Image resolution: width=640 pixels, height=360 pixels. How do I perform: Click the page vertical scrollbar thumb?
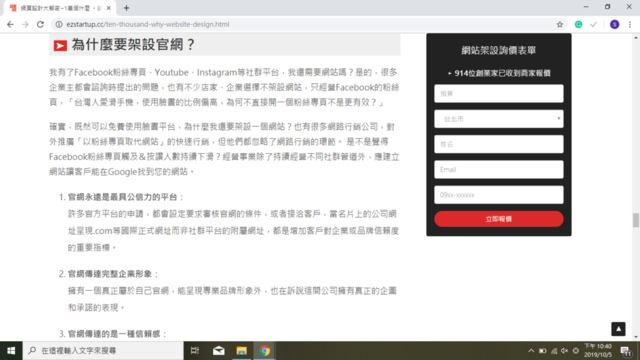[x=636, y=220]
